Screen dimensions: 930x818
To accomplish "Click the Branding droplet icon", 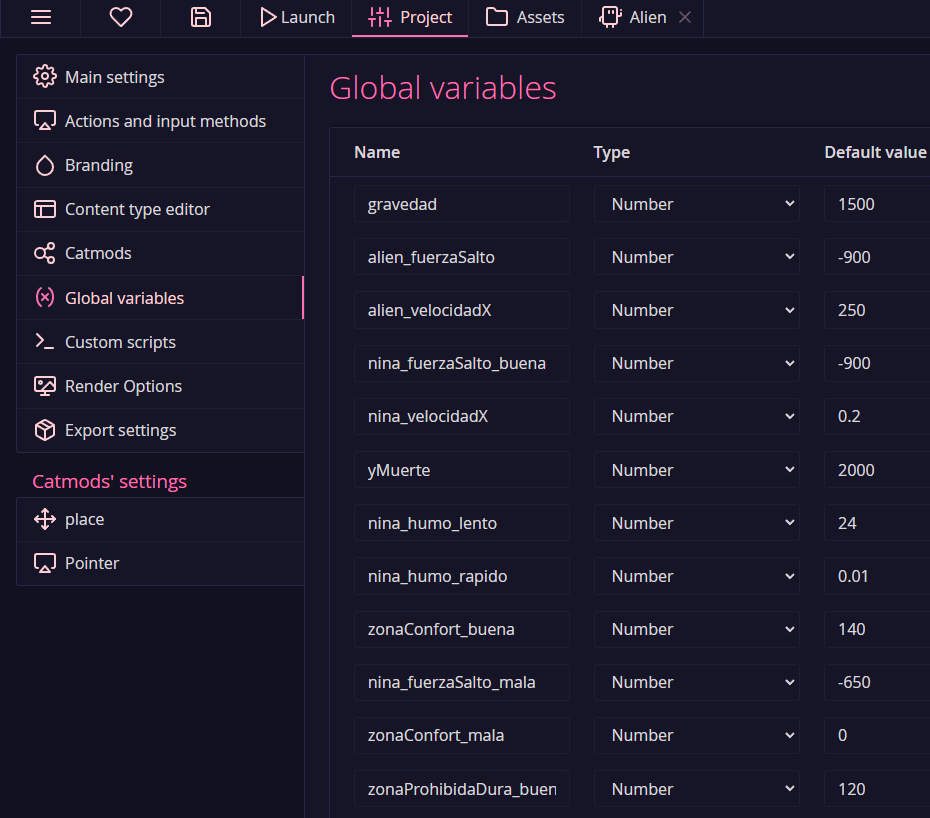I will (x=44, y=166).
